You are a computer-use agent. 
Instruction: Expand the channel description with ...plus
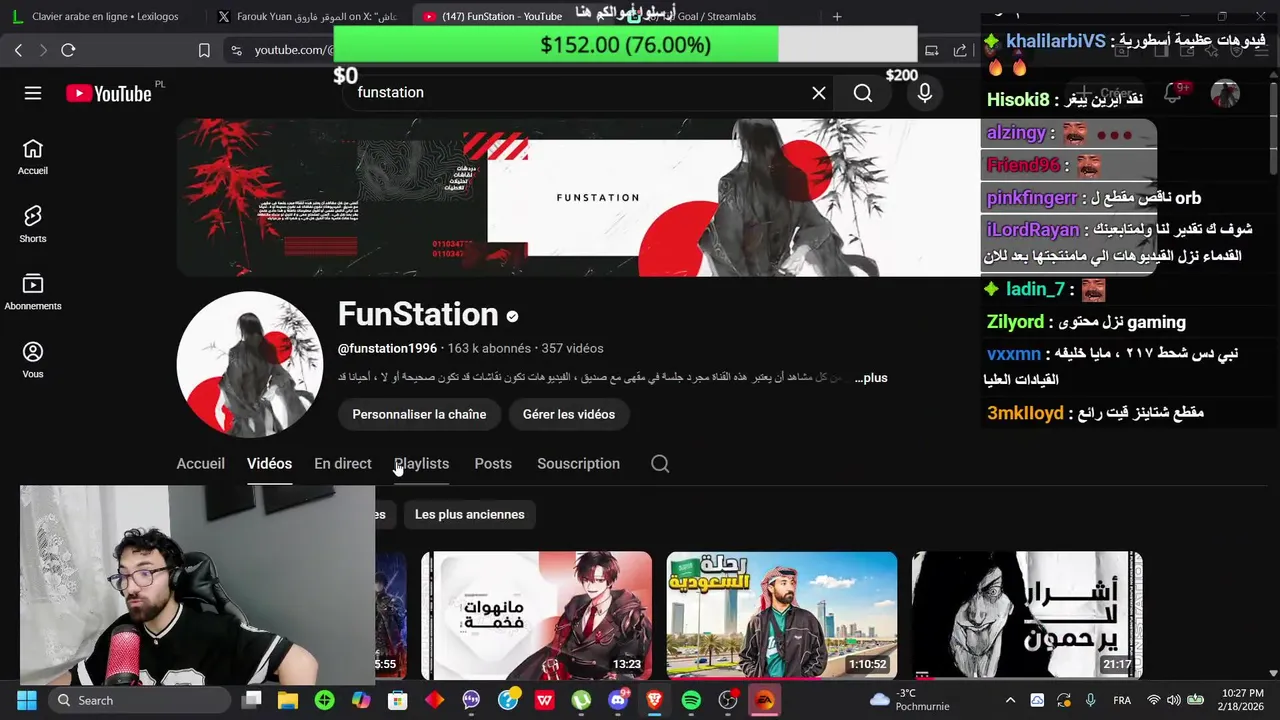coord(871,377)
